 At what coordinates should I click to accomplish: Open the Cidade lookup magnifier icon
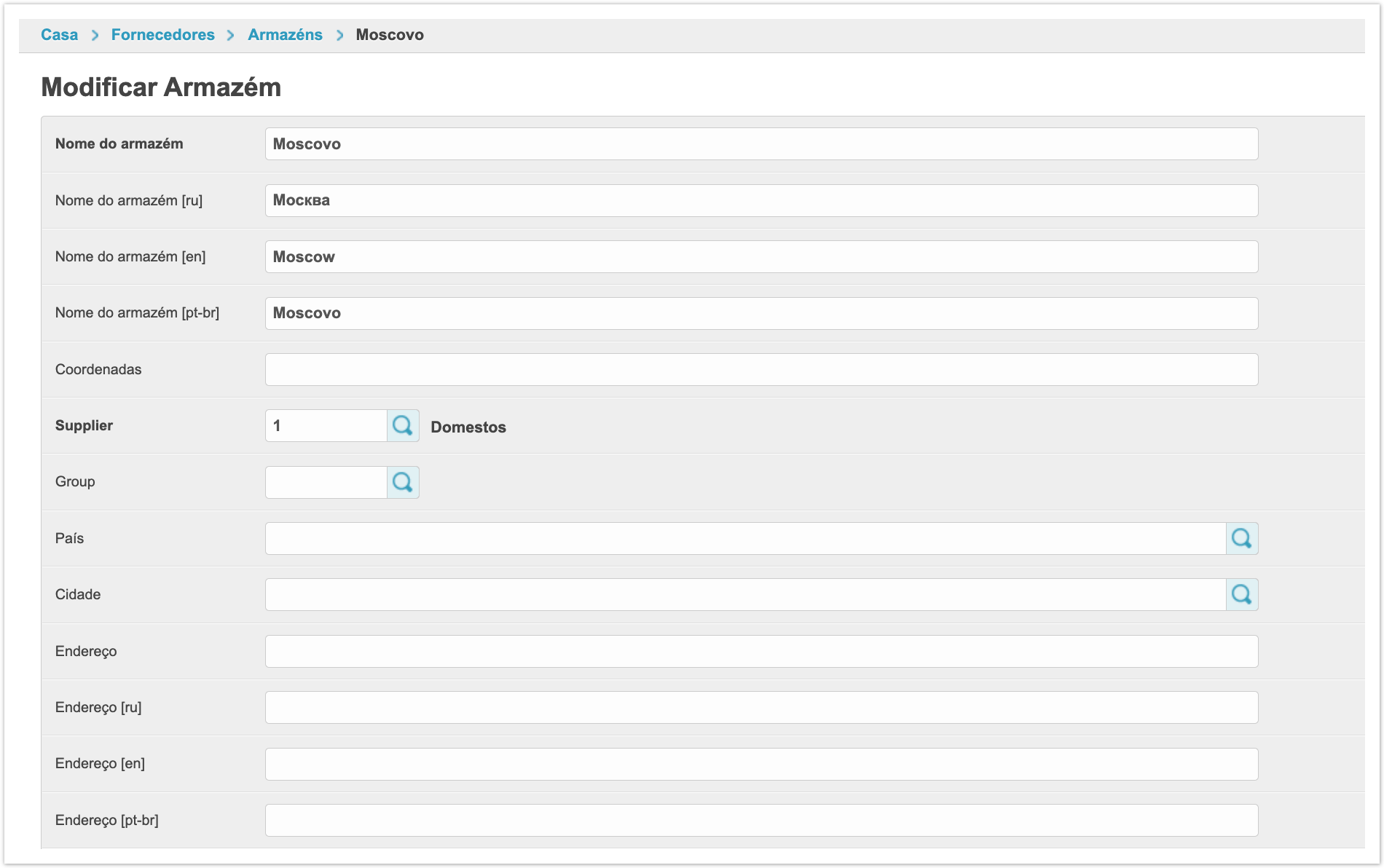(x=1242, y=595)
